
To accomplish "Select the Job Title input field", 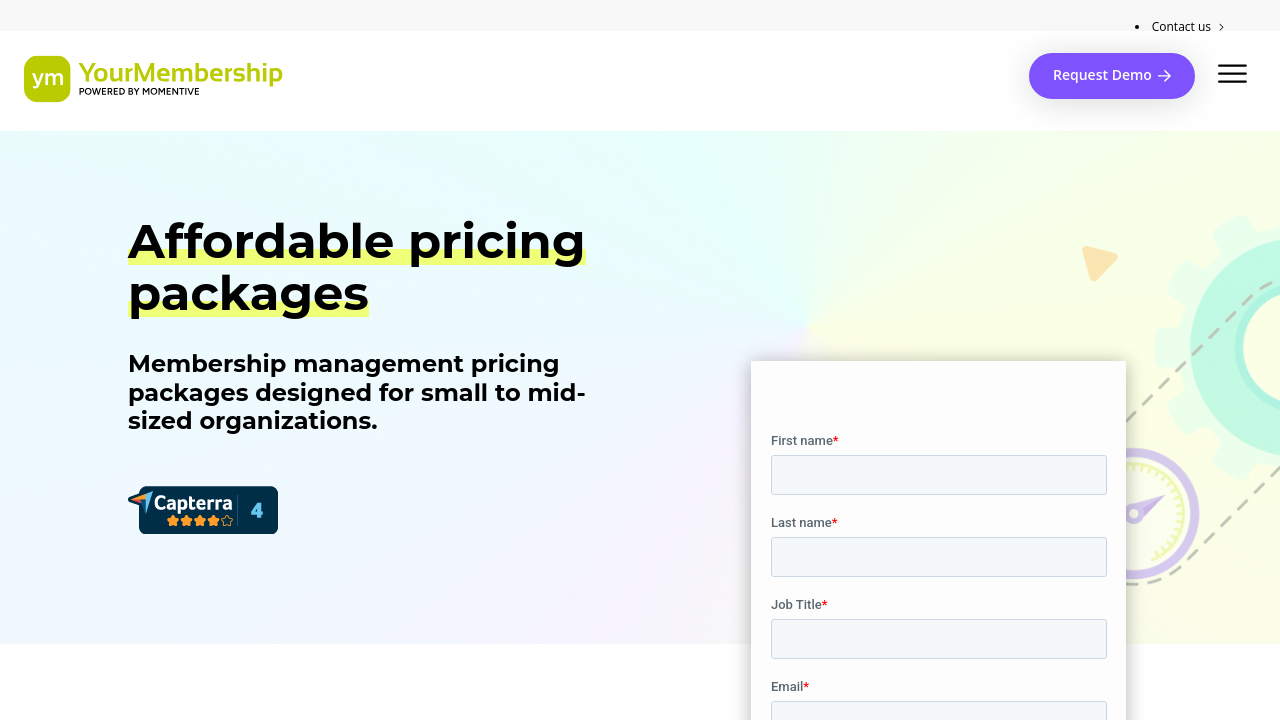I will [x=938, y=639].
